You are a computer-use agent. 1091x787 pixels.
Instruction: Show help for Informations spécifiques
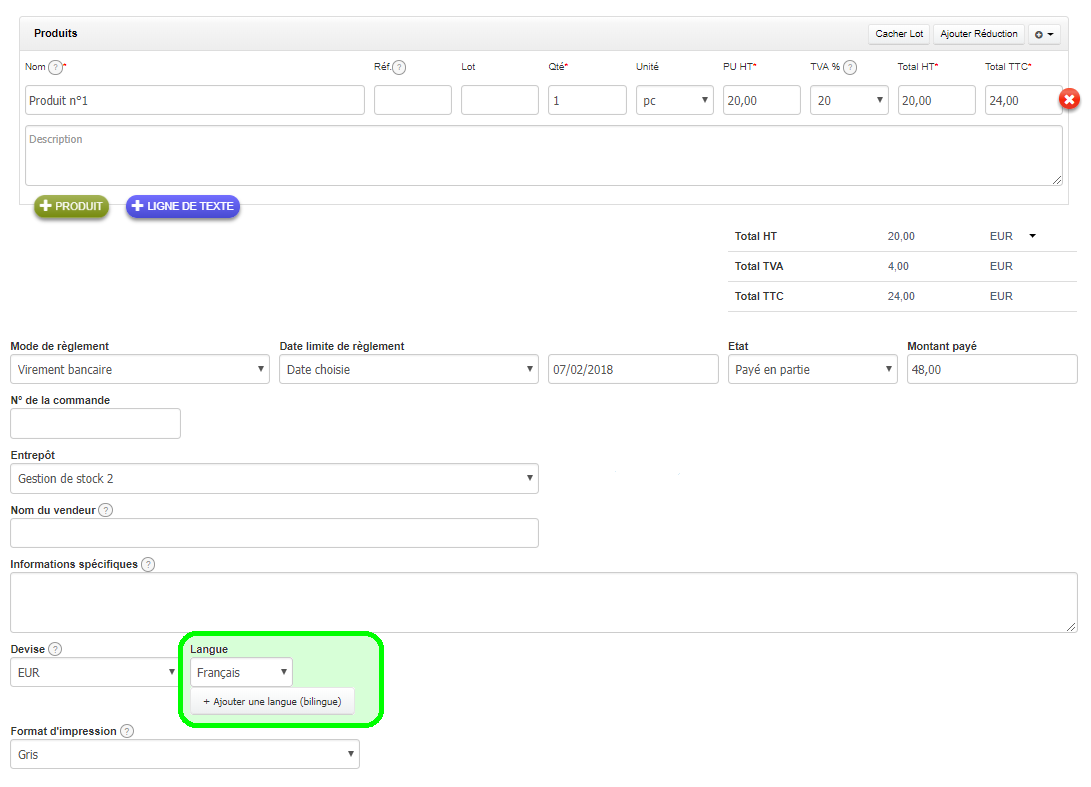point(148,564)
